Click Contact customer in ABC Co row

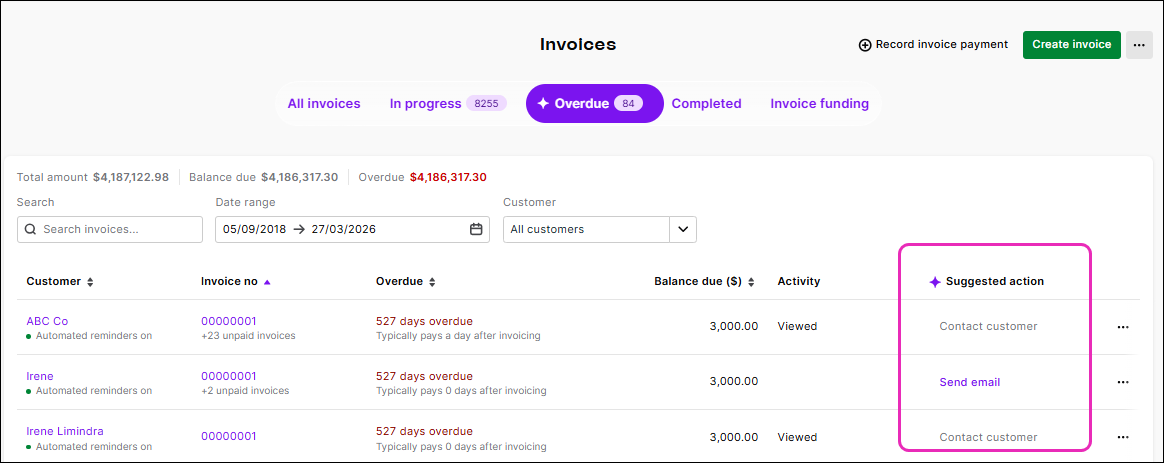(988, 326)
